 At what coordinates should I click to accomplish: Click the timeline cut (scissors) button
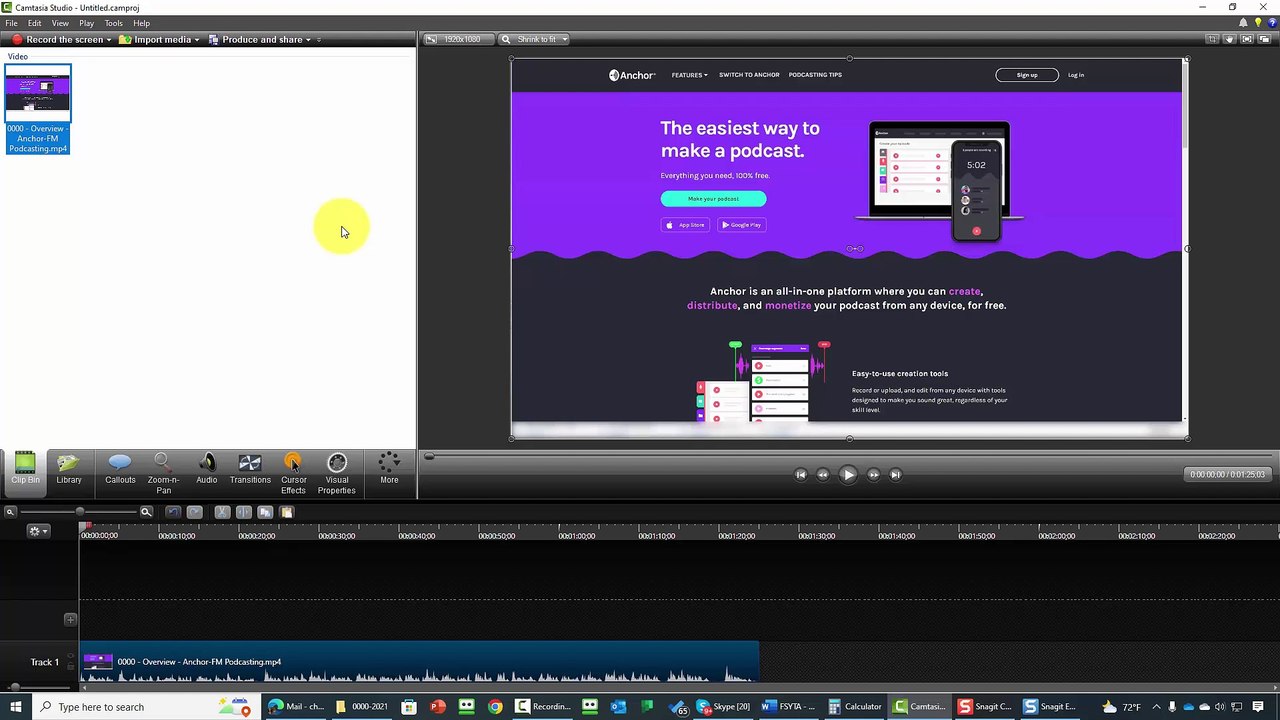click(222, 512)
